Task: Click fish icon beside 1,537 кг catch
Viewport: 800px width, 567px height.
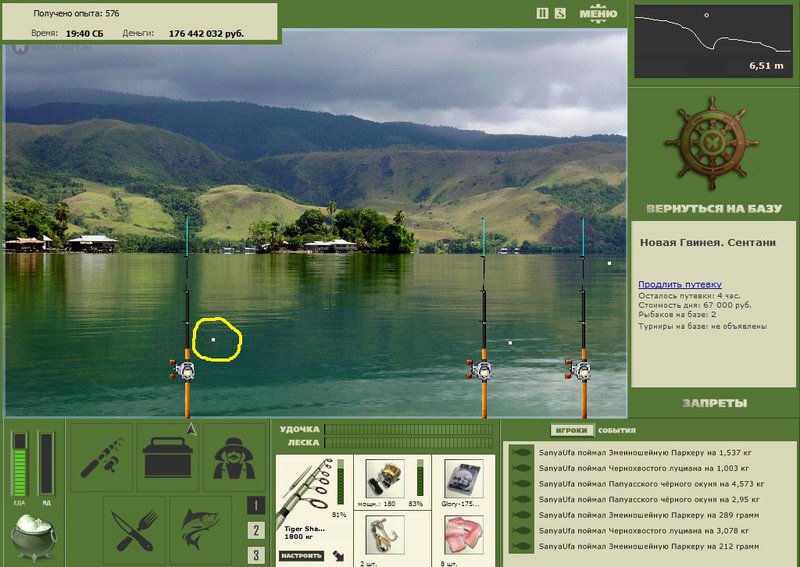Action: click(x=521, y=452)
